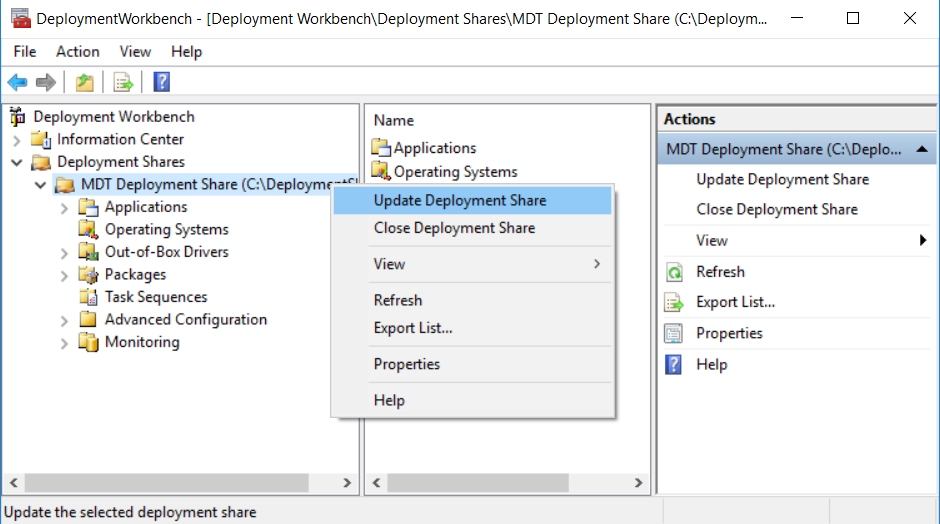This screenshot has width=940, height=524.
Task: Click the Back arrow toolbar icon
Action: click(17, 82)
